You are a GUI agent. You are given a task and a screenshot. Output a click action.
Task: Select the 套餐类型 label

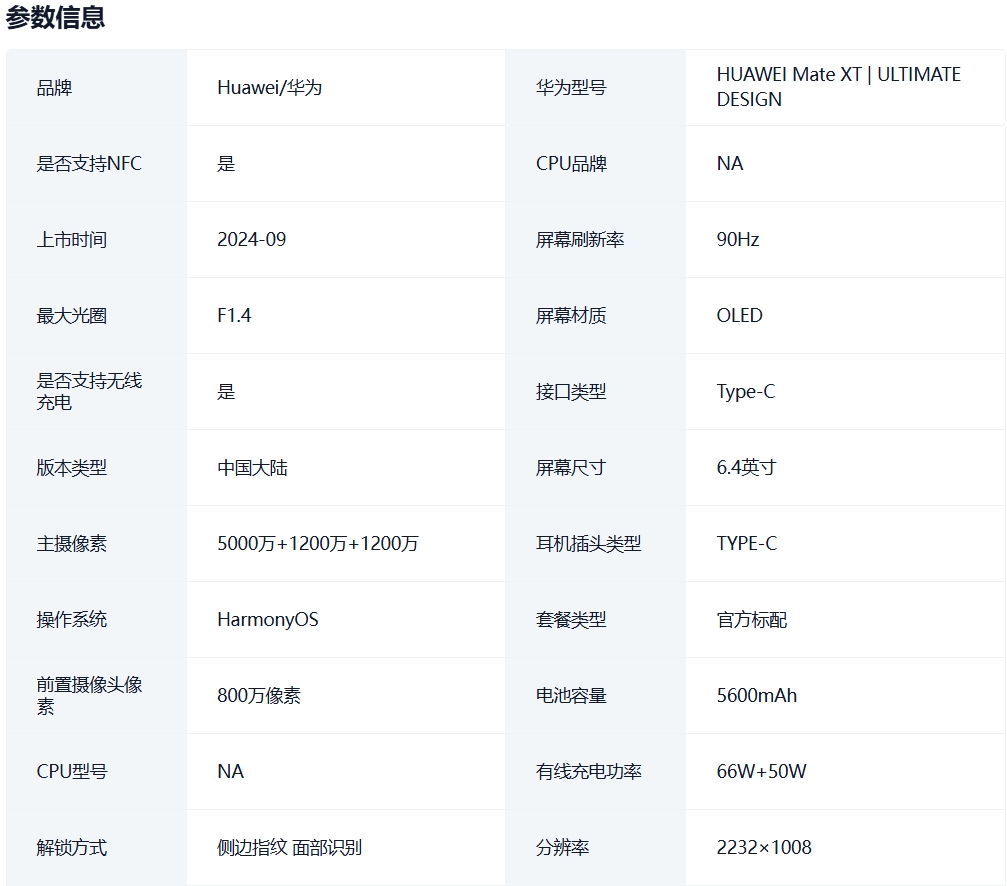[x=571, y=619]
